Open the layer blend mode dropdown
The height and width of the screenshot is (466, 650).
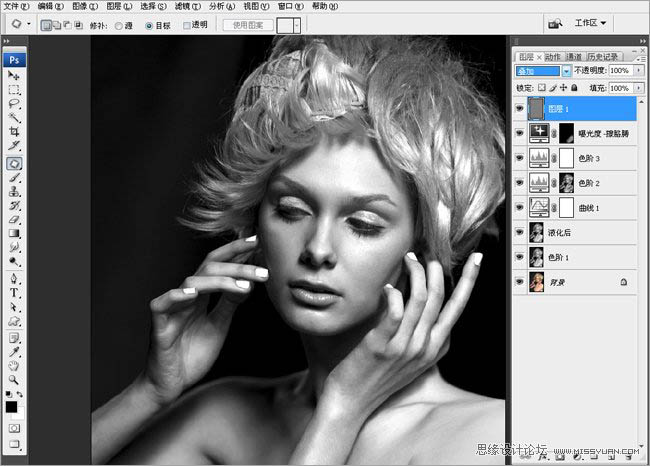pos(567,72)
